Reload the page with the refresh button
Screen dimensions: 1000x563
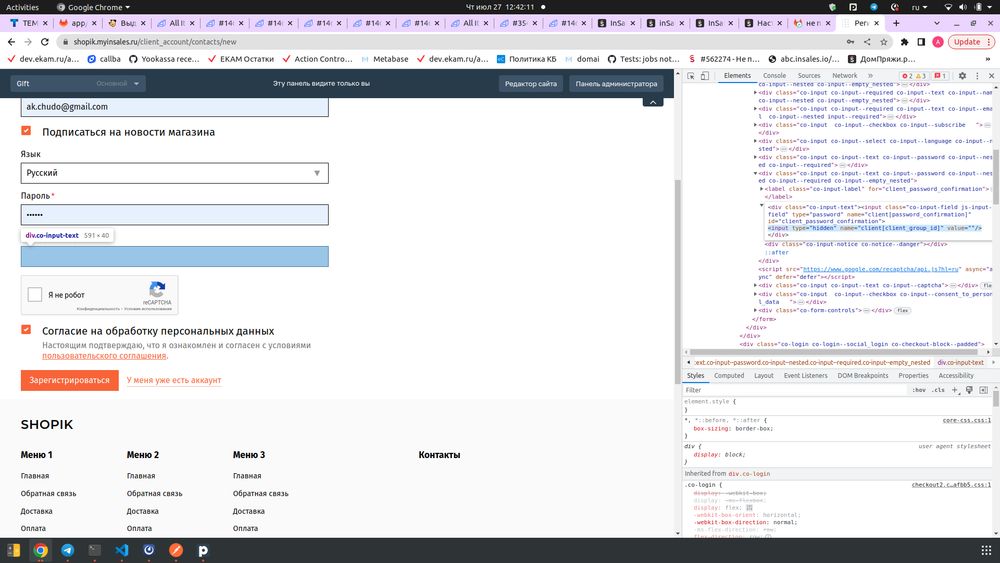(44, 42)
